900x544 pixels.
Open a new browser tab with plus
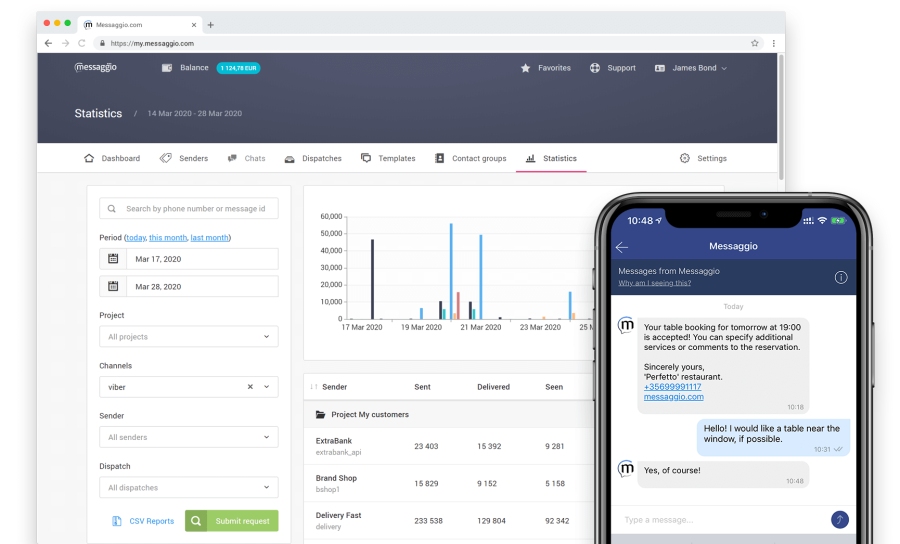[211, 25]
